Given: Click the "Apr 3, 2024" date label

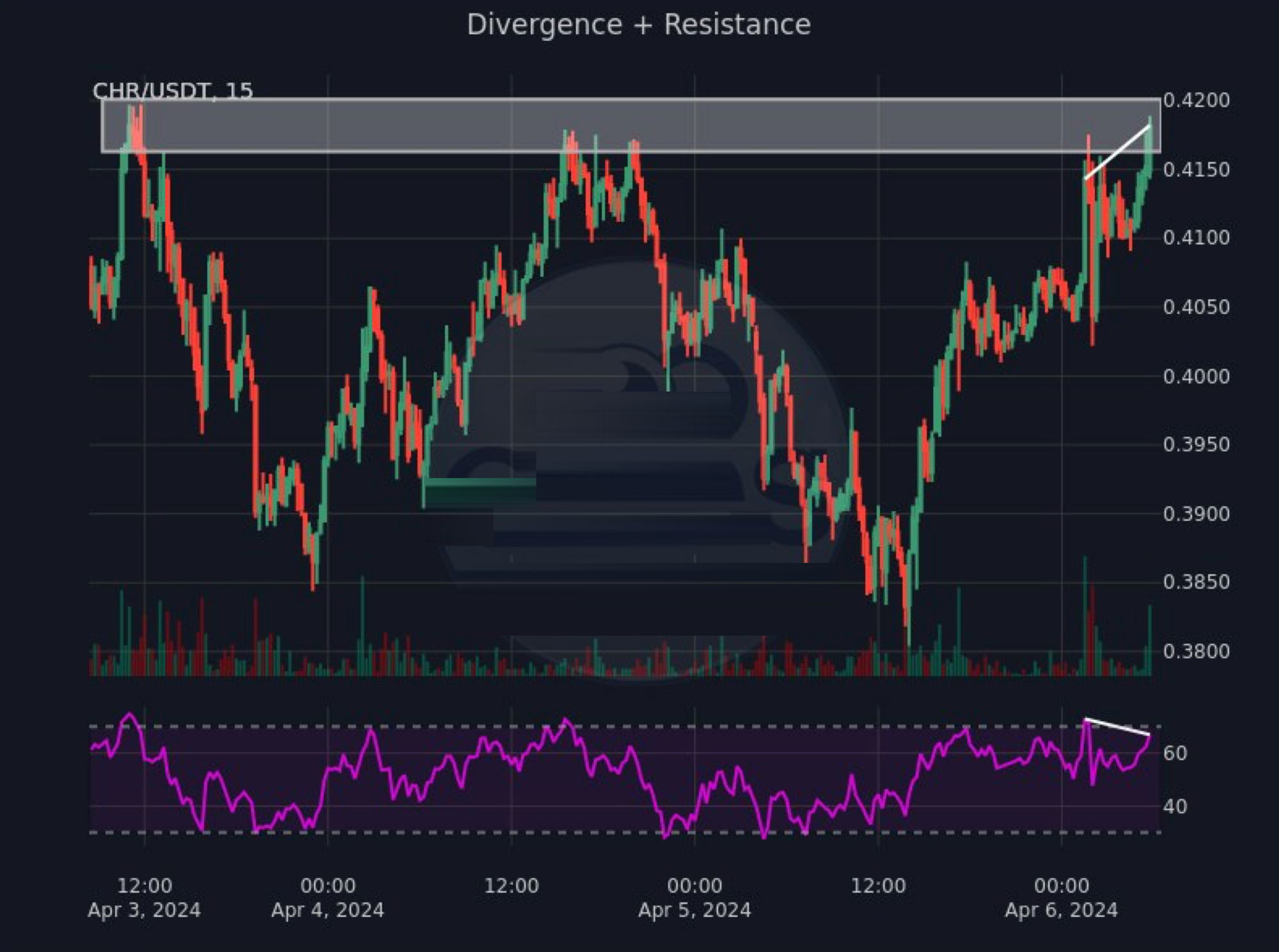Looking at the screenshot, I should click(145, 910).
